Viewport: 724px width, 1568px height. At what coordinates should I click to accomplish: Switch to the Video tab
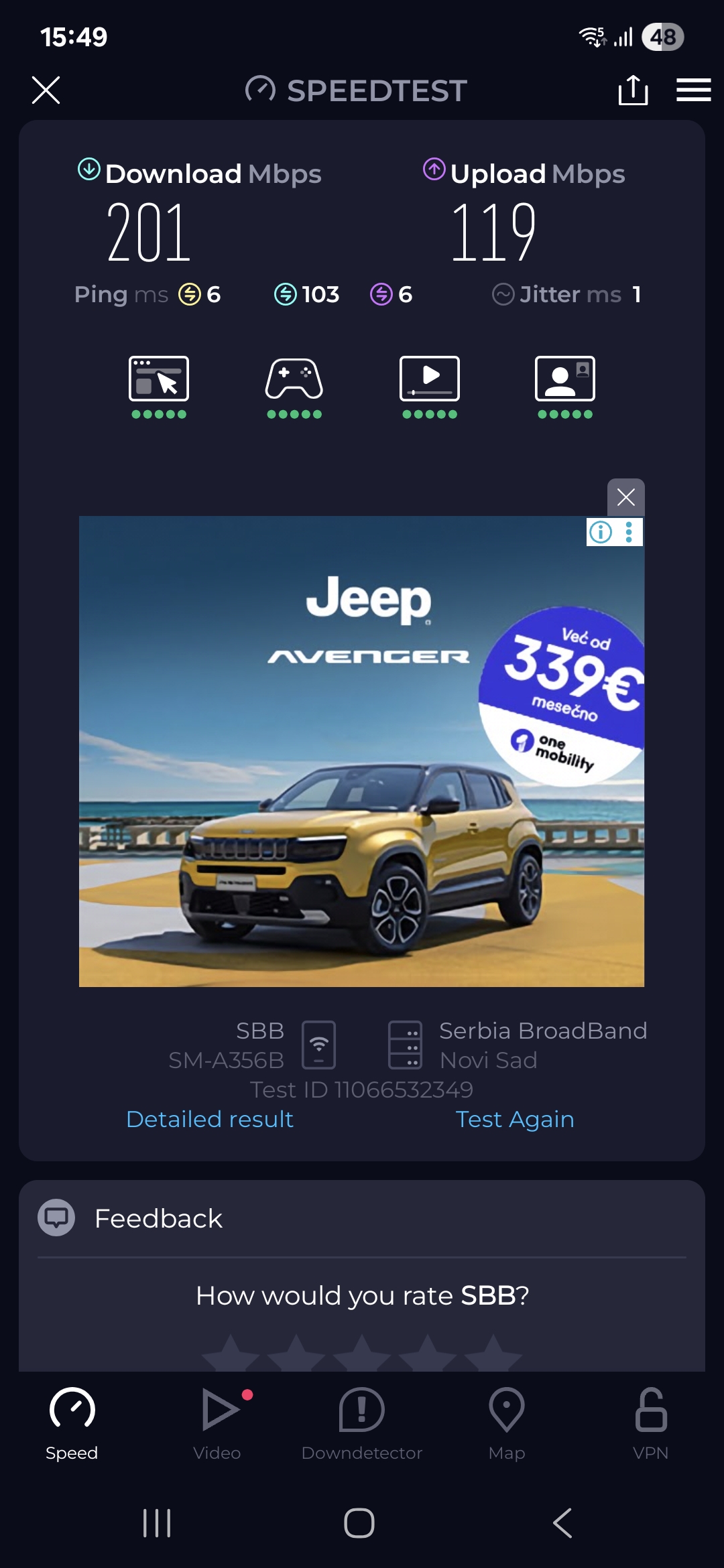click(217, 1424)
